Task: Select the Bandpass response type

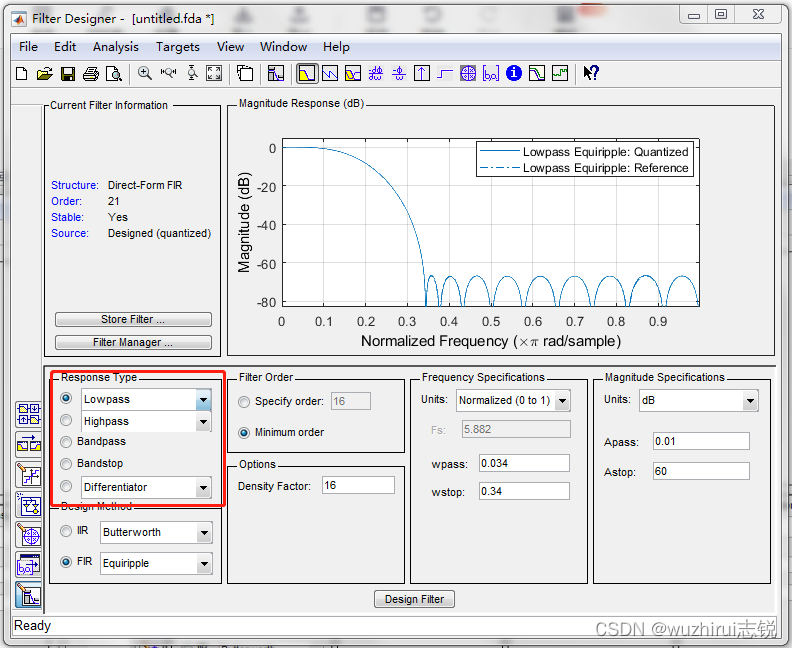Action: tap(66, 442)
